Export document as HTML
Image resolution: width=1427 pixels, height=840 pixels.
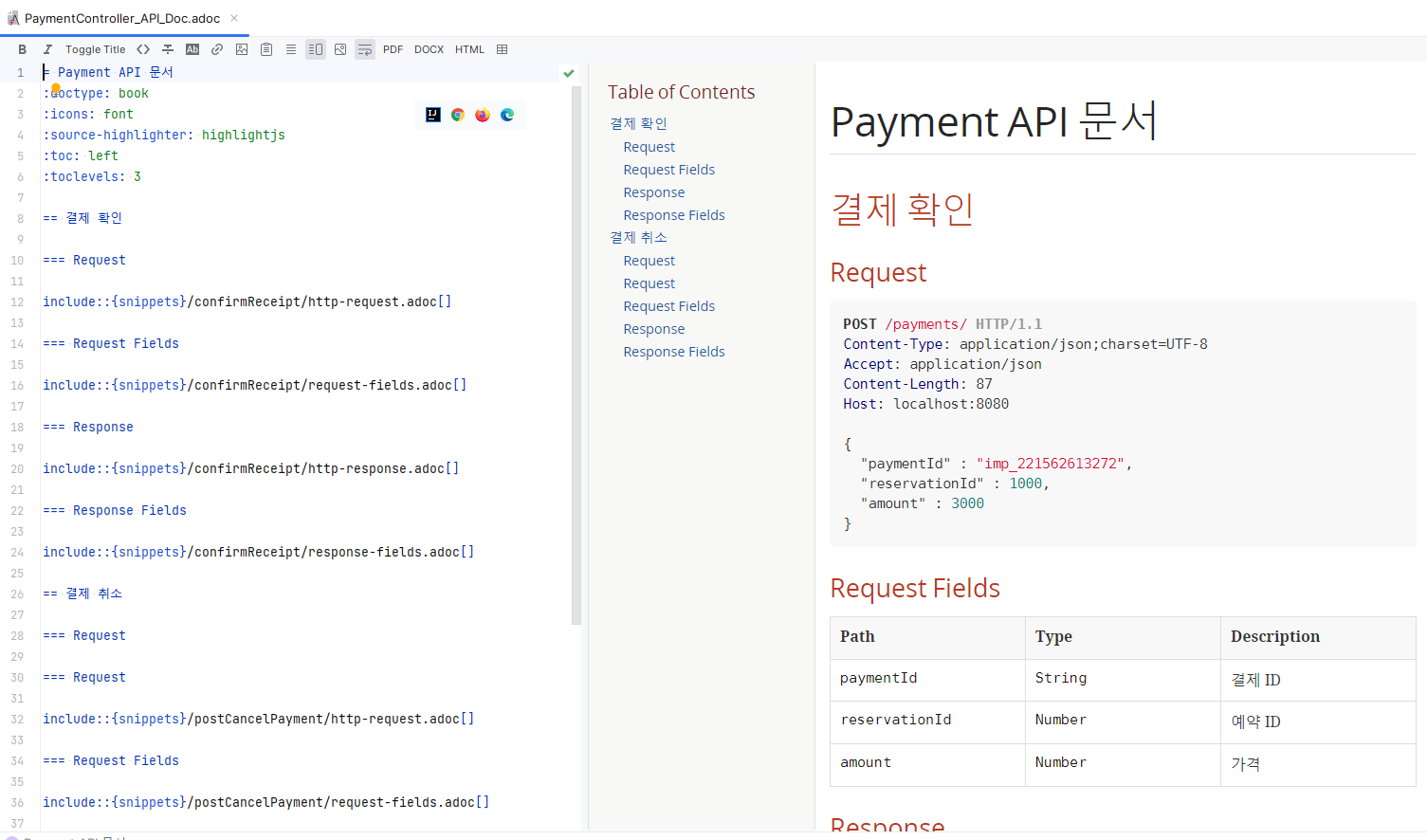(469, 49)
